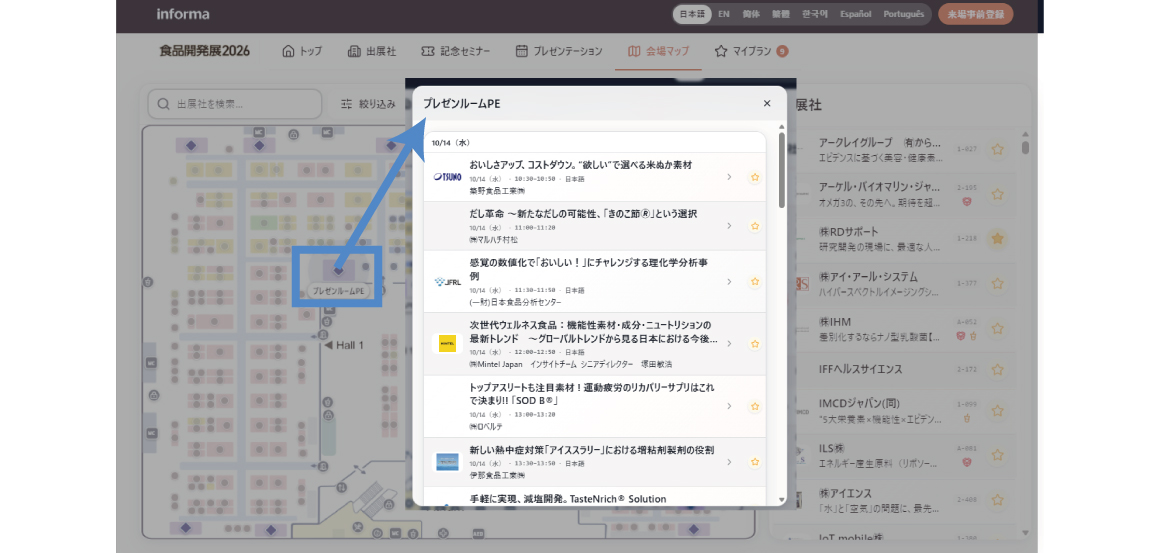The height and width of the screenshot is (553, 1160).
Task: Click the yellow MINTEL logo
Action: point(448,344)
